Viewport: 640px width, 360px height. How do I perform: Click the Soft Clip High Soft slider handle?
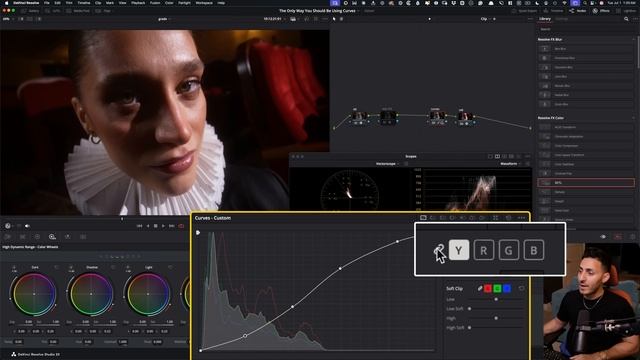[469, 327]
